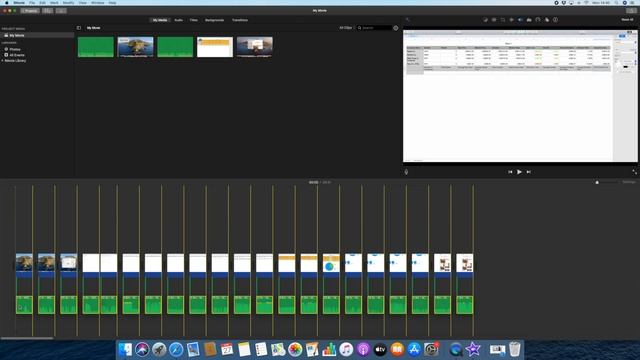
Task: Open the Modify menu
Action: click(x=69, y=3)
